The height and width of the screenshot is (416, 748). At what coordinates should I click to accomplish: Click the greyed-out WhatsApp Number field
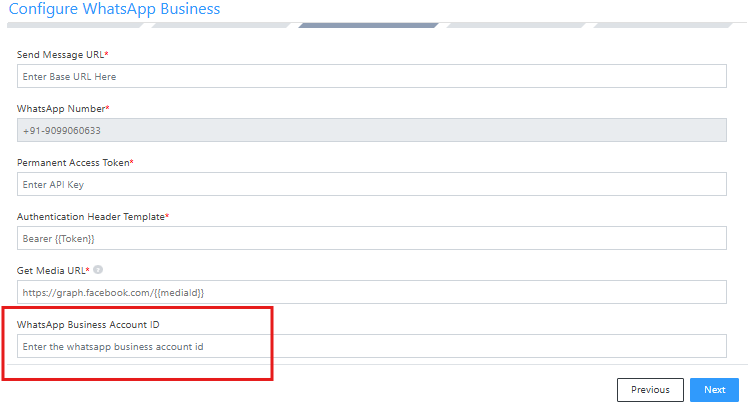click(x=371, y=130)
